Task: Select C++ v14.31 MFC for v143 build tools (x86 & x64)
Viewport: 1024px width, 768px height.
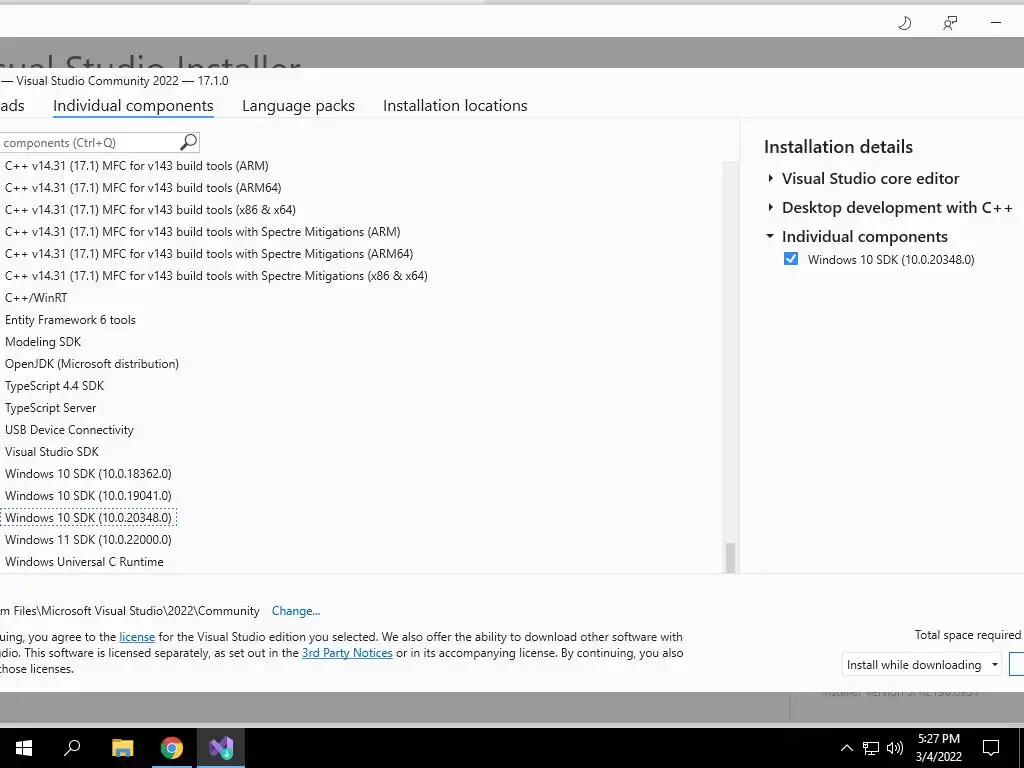Action: pyautogui.click(x=150, y=210)
